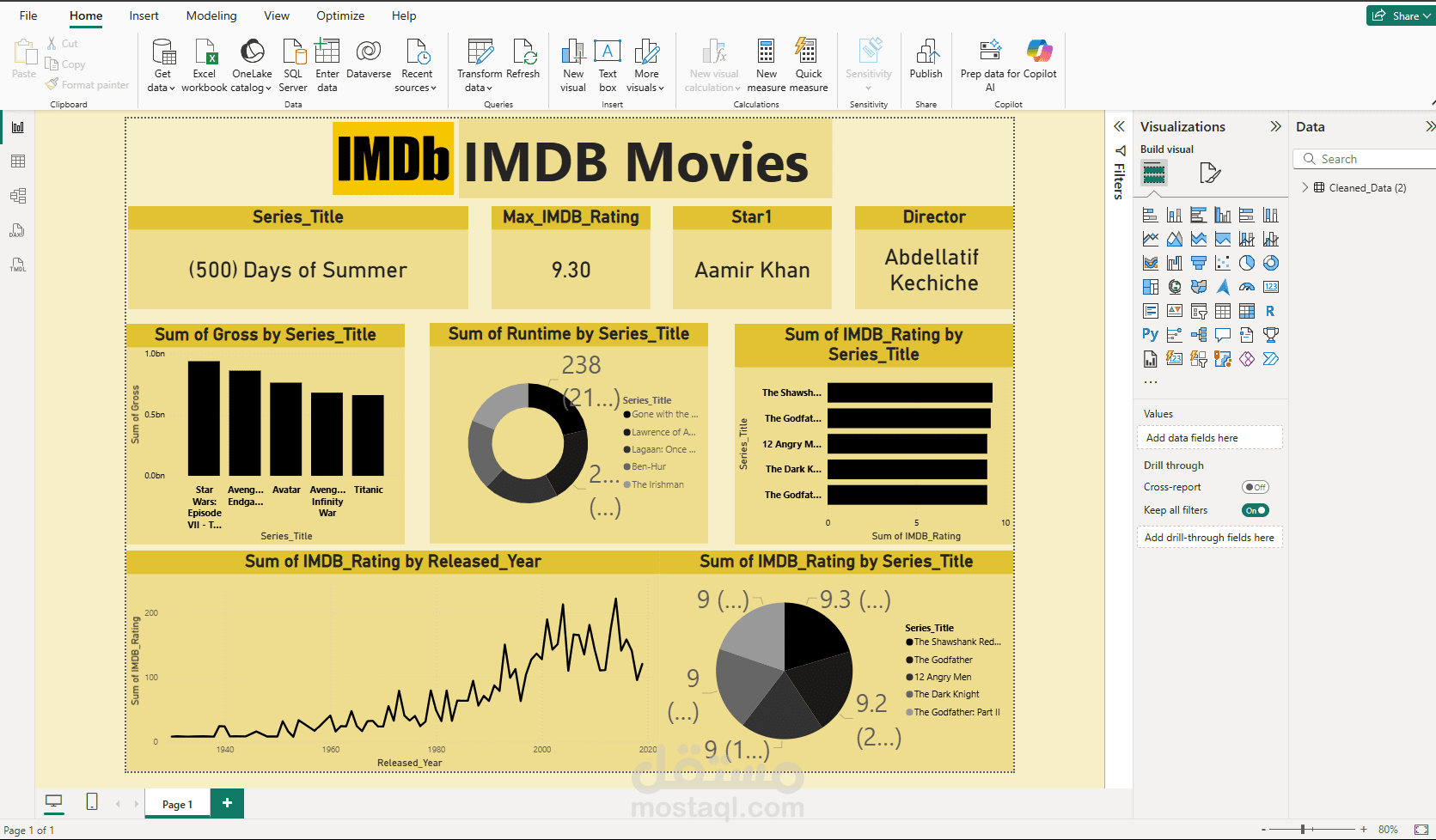This screenshot has height=840, width=1436.
Task: Switch to the Modeling ribbon tab
Action: click(x=211, y=15)
